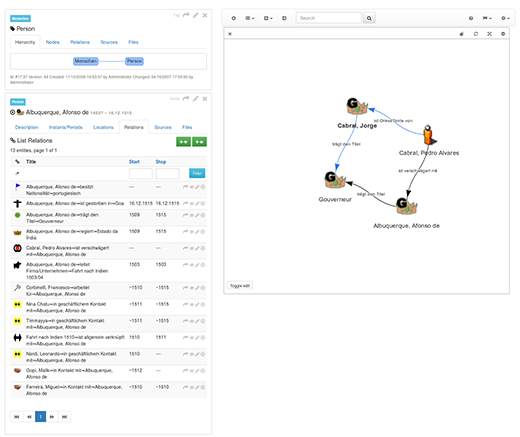Click the Gouverneur node icon in graph
The width and height of the screenshot is (520, 437).
click(335, 179)
